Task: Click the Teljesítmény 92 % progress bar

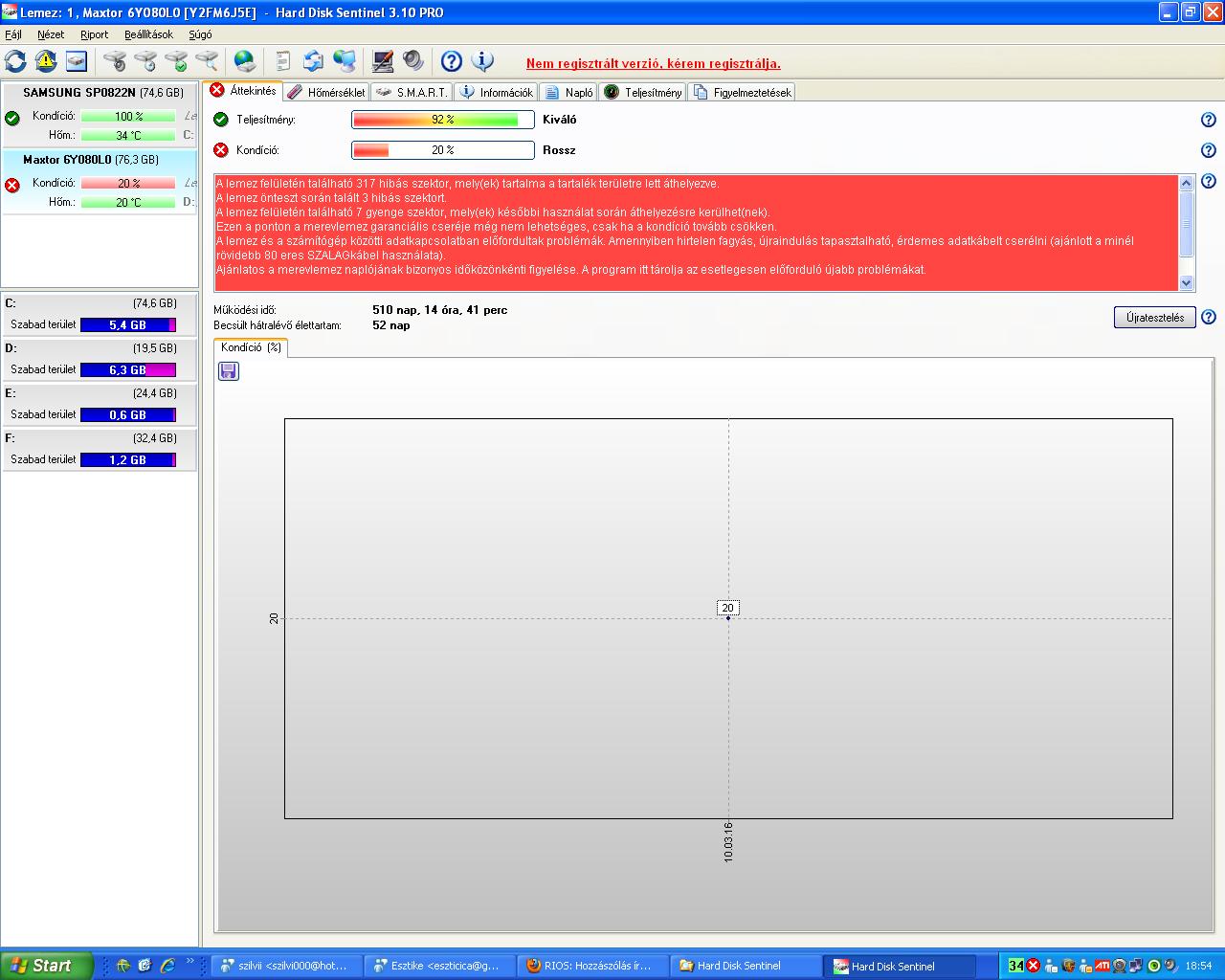Action: pyautogui.click(x=442, y=120)
